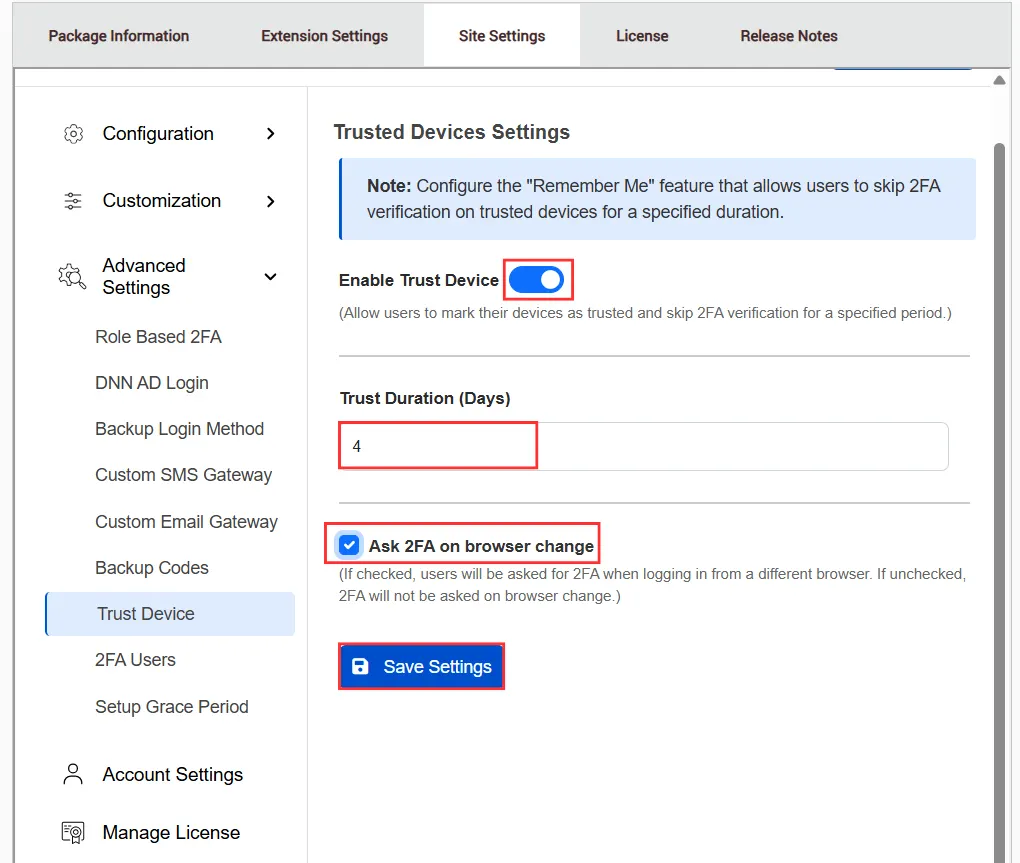Click the Advanced Settings gear-search icon

click(x=72, y=277)
